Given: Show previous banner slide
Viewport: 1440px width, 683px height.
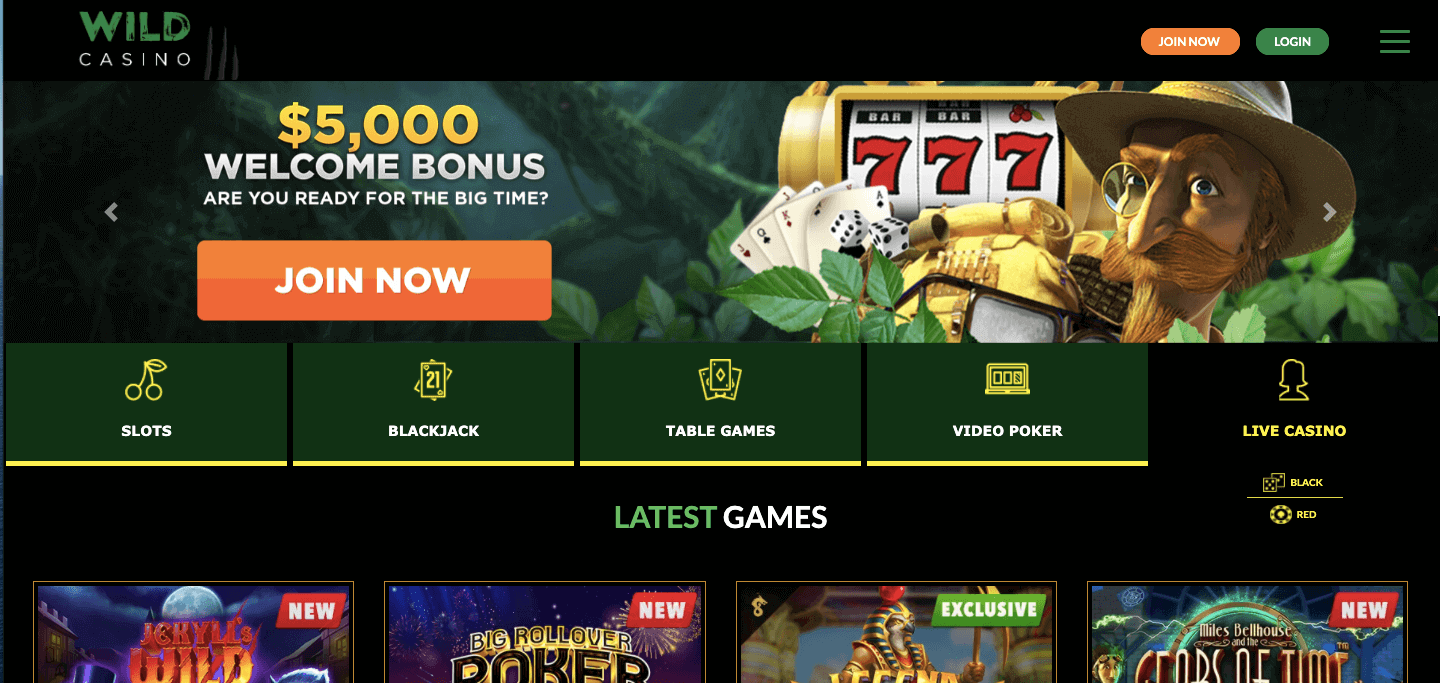Looking at the screenshot, I should (x=111, y=212).
